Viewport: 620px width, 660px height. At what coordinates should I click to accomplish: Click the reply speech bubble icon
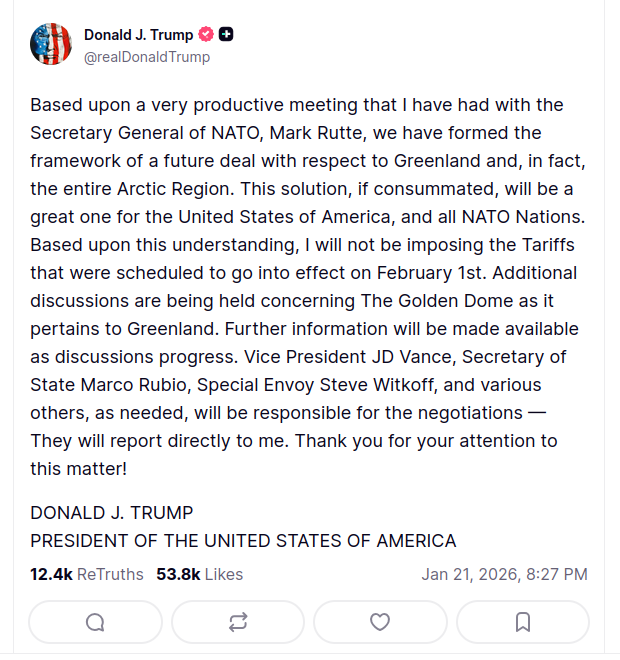[95, 622]
